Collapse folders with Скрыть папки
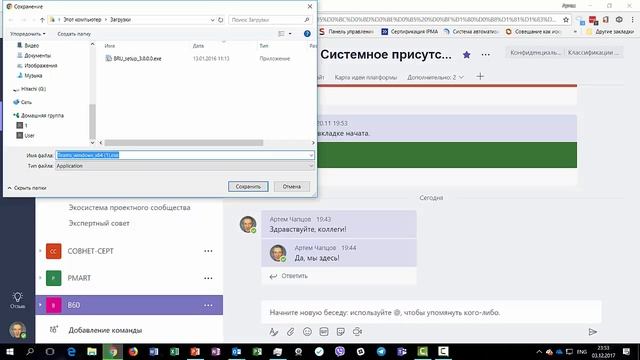This screenshot has height=360, width=640. point(27,188)
